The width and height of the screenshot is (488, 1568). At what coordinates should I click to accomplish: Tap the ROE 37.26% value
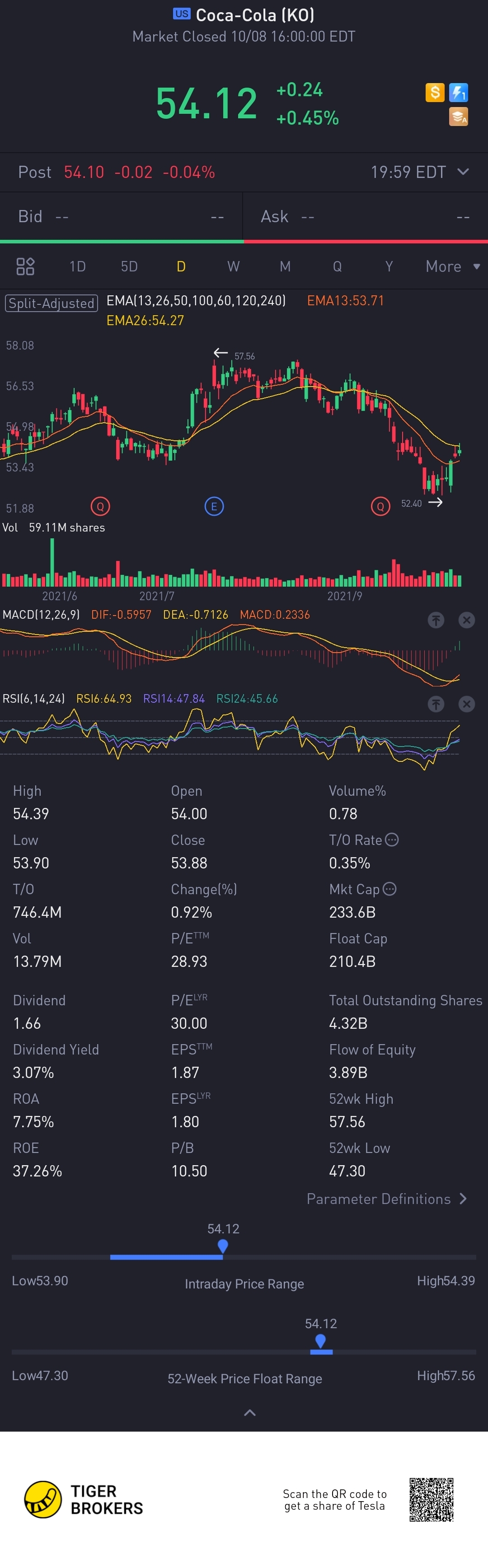tap(37, 1171)
